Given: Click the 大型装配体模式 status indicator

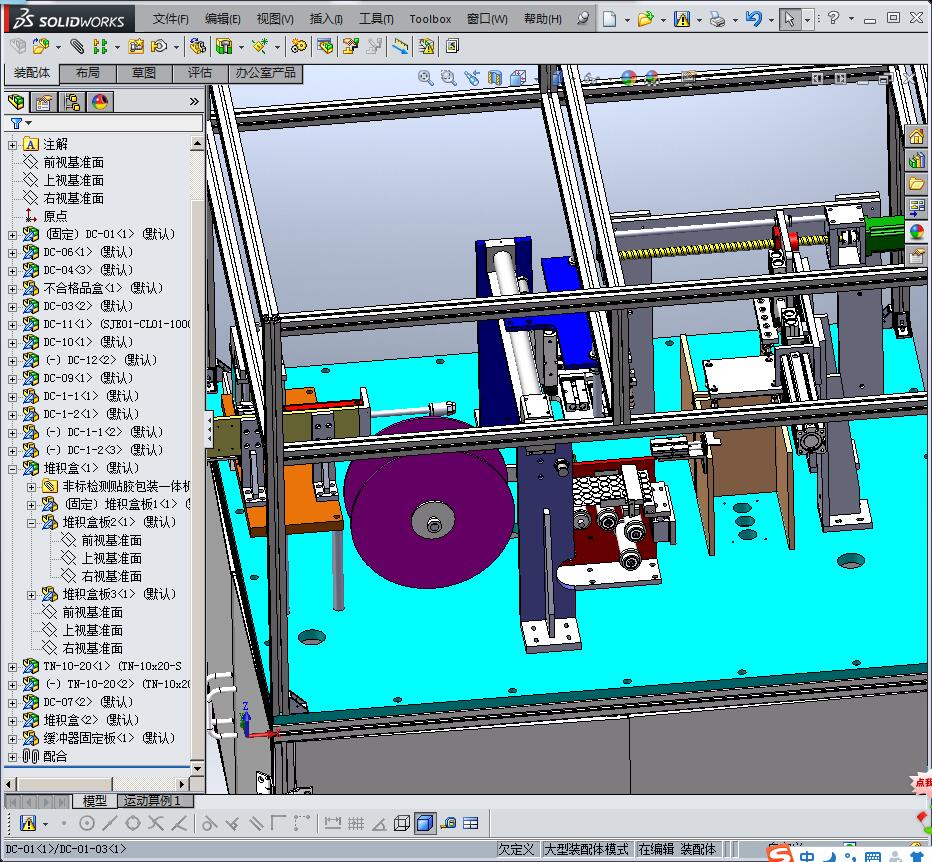Looking at the screenshot, I should [x=585, y=849].
